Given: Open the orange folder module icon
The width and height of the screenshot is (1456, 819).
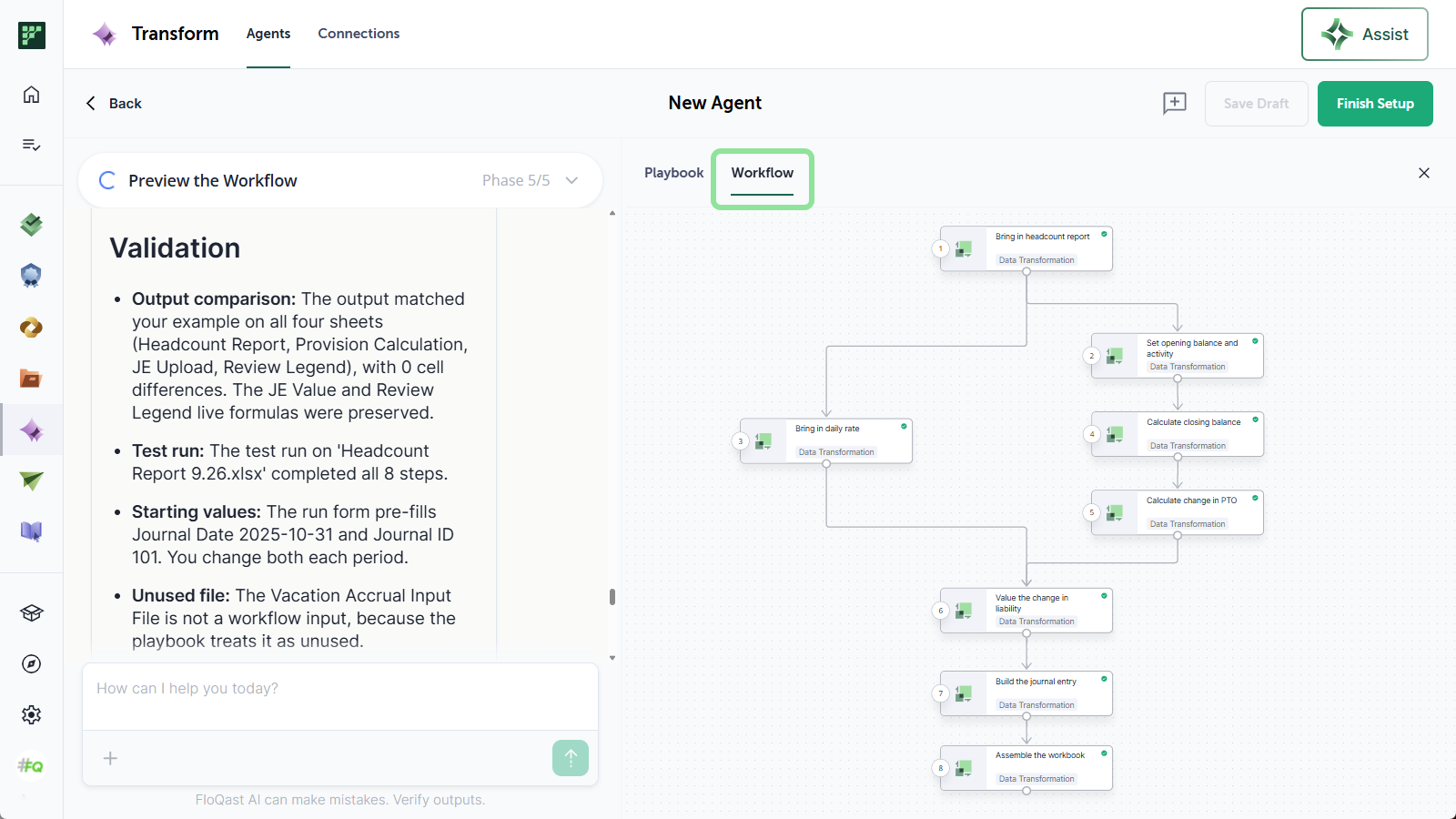Looking at the screenshot, I should (32, 379).
